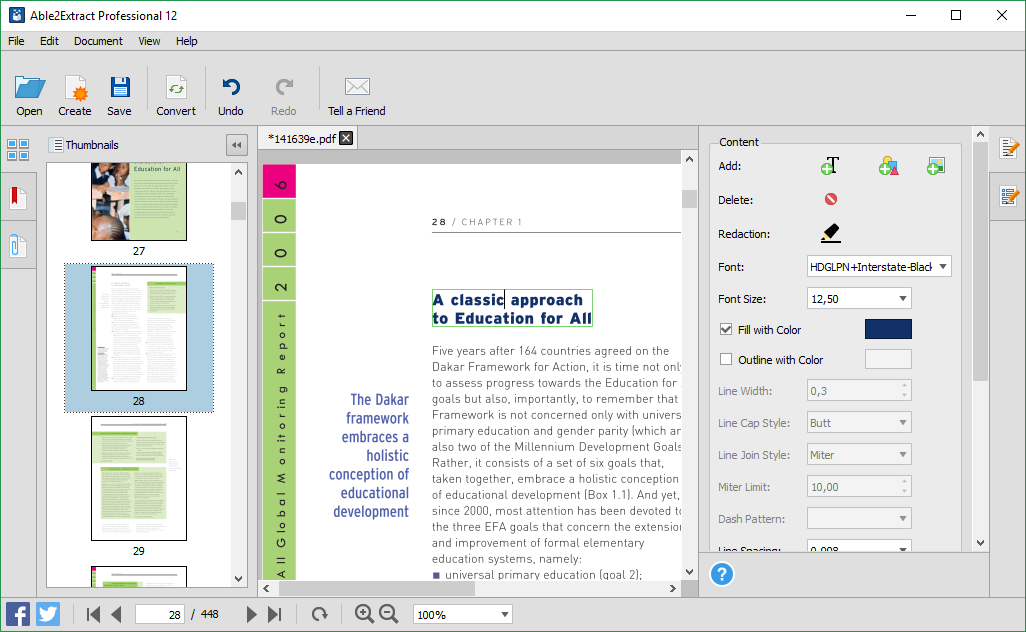Click the Miter Limit stepper field

(858, 487)
